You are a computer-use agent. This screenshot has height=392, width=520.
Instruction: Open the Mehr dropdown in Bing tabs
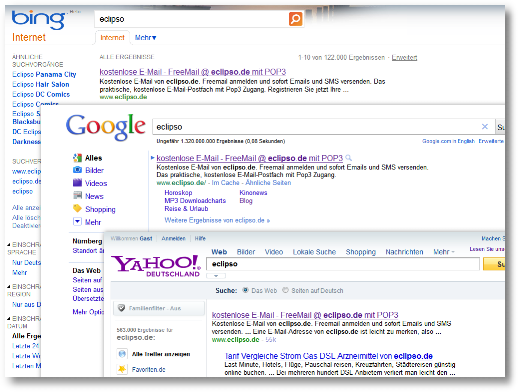[145, 38]
